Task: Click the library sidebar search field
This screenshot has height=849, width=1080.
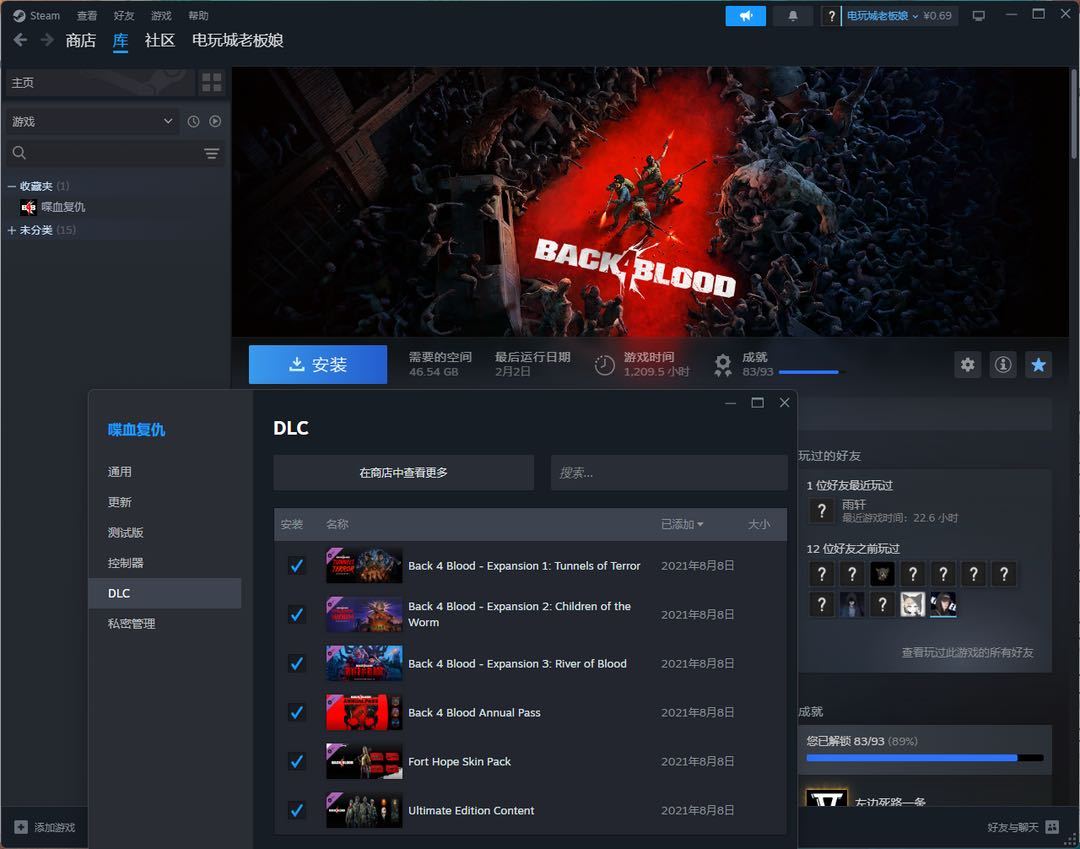Action: 116,153
